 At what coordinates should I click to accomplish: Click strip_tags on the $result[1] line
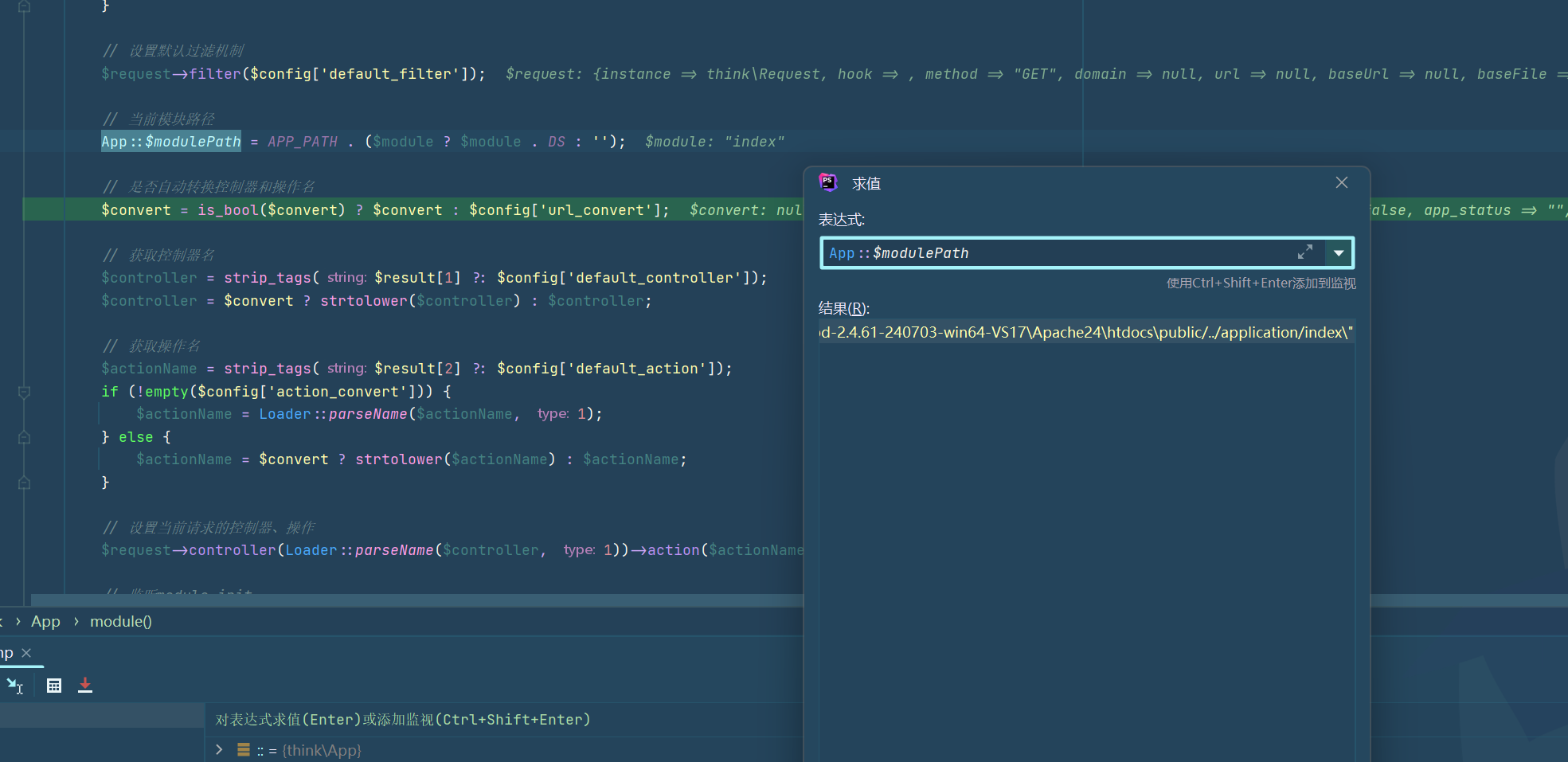pyautogui.click(x=268, y=277)
